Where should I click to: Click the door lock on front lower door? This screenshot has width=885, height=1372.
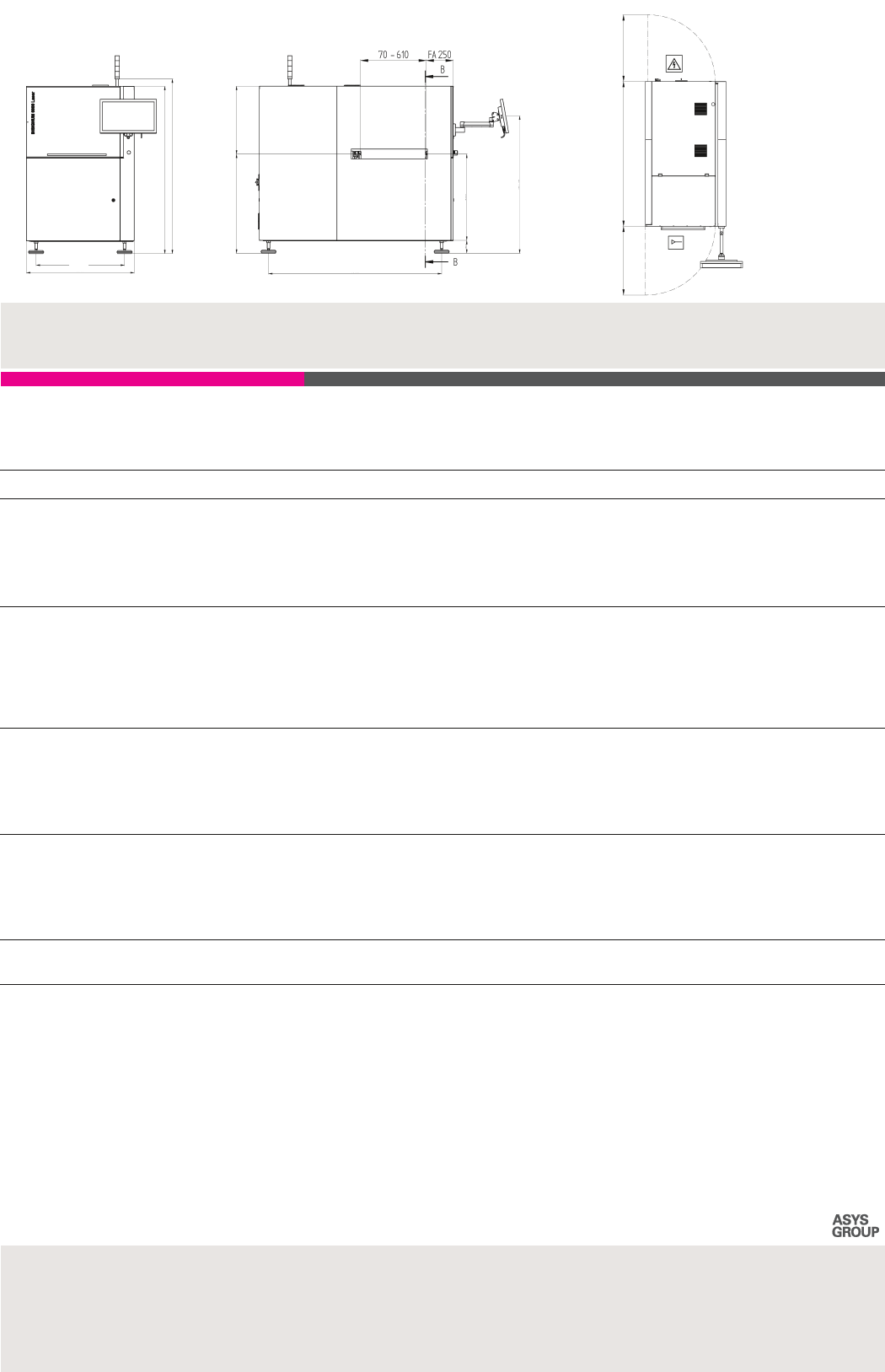pos(113,200)
